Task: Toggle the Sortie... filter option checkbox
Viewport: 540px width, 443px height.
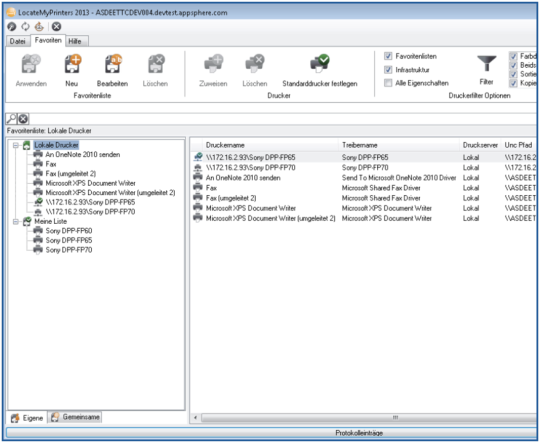Action: 513,74
